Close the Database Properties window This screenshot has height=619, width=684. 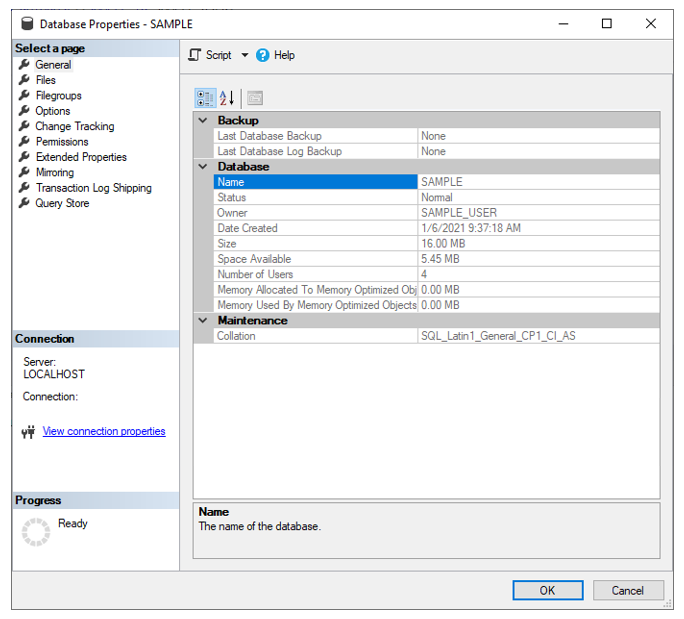651,23
